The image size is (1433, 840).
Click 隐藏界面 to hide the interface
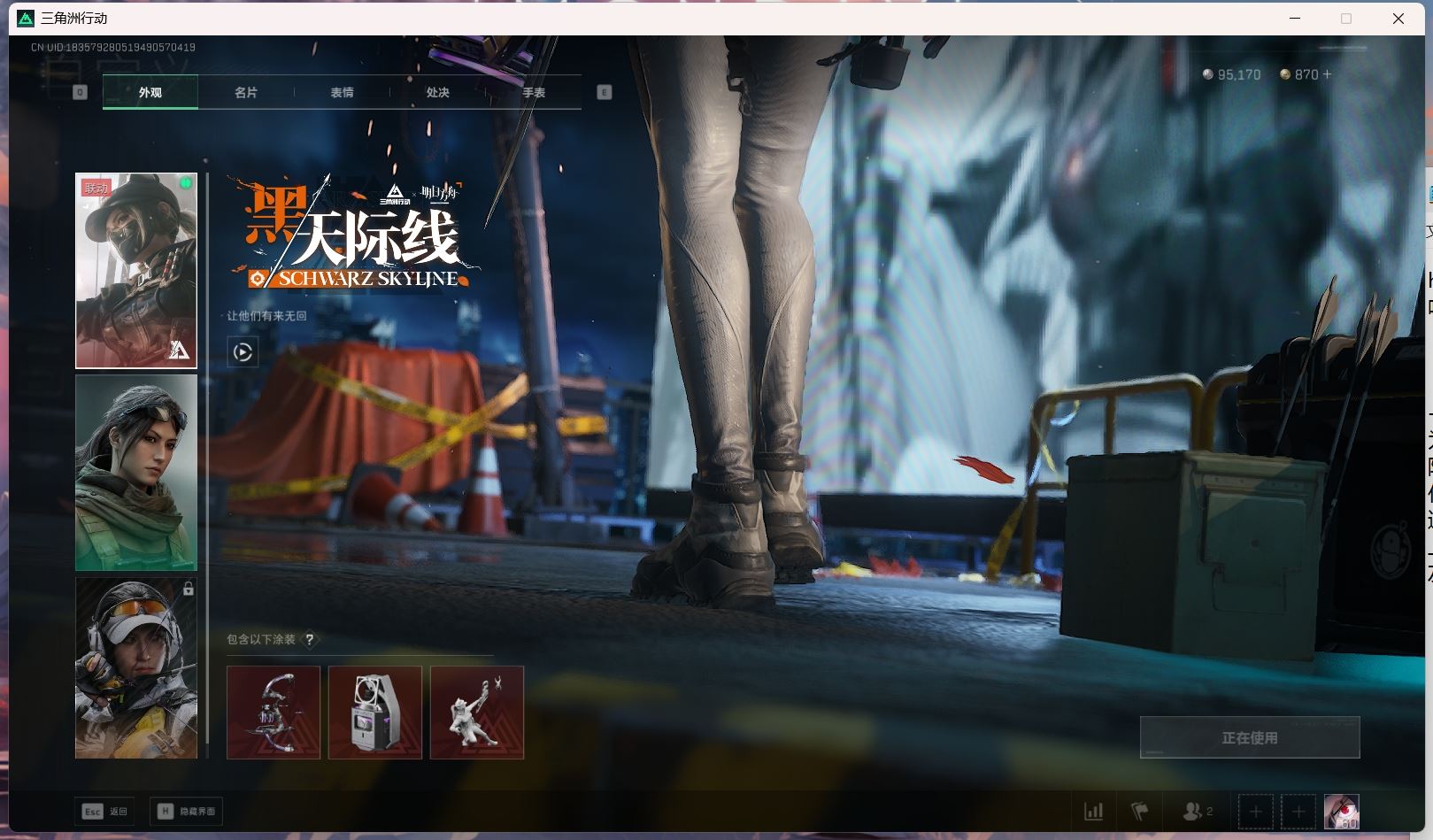(187, 811)
